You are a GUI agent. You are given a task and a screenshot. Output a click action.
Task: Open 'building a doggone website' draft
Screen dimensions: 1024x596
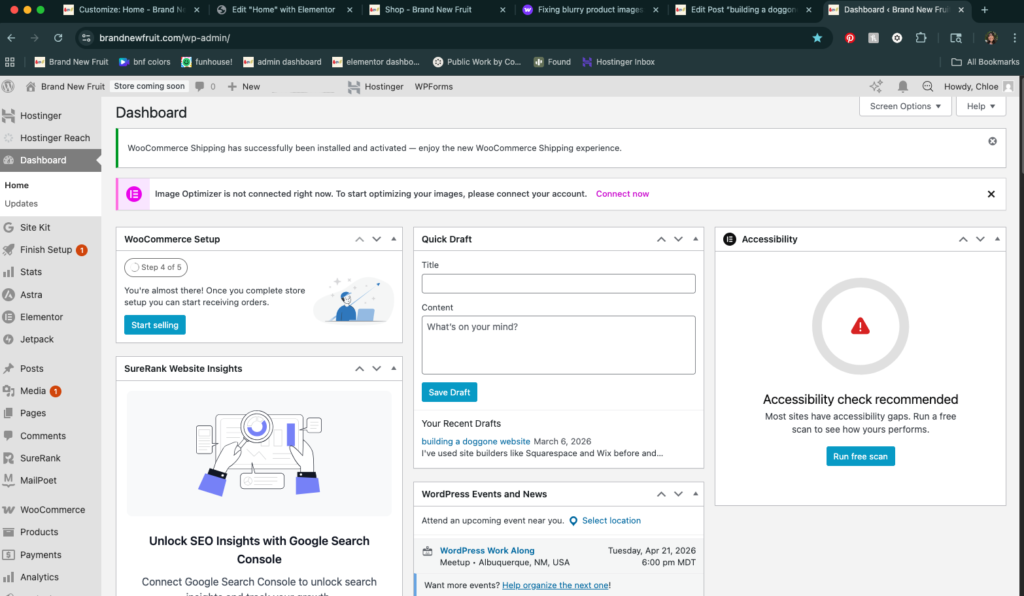pos(475,441)
